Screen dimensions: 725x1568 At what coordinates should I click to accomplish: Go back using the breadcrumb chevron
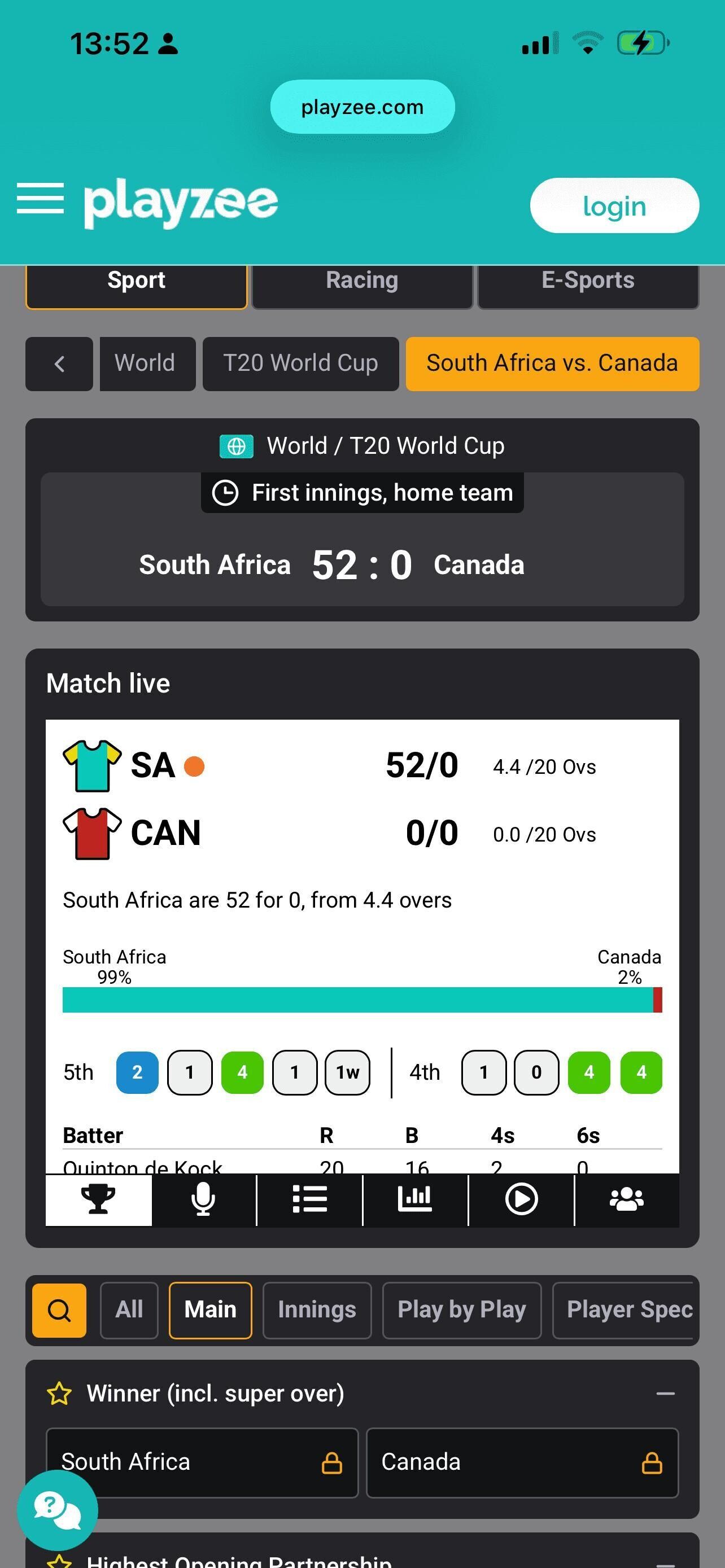tap(59, 364)
